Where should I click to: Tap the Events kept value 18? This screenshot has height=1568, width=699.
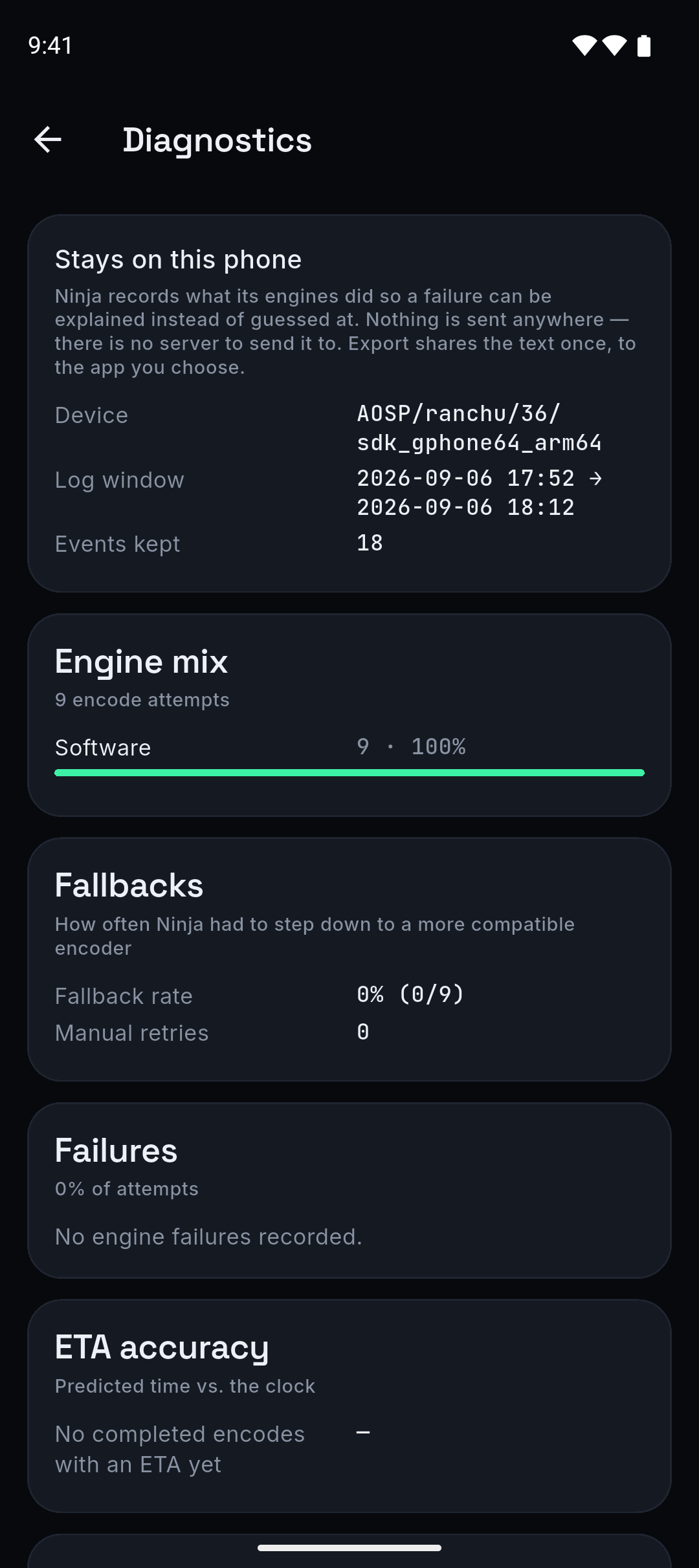pos(370,543)
